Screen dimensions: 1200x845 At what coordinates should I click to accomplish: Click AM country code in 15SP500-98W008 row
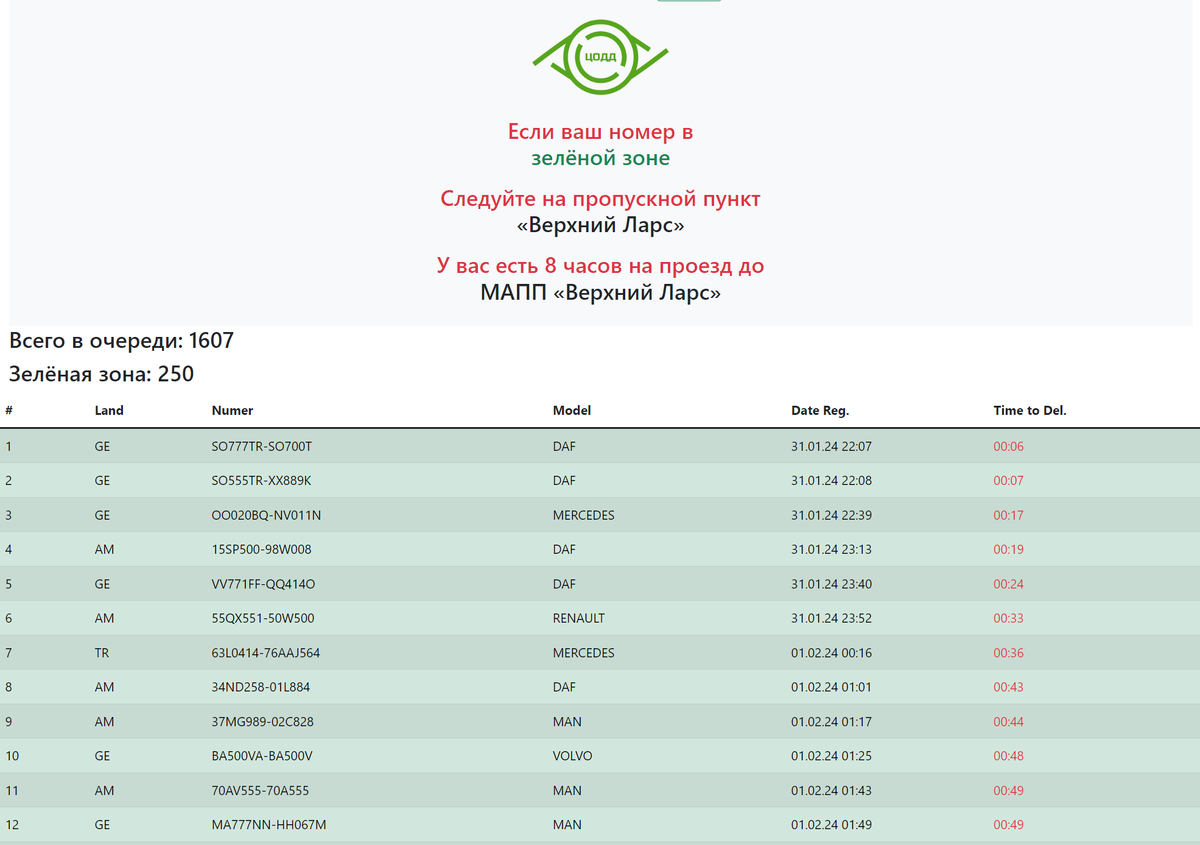pos(104,550)
